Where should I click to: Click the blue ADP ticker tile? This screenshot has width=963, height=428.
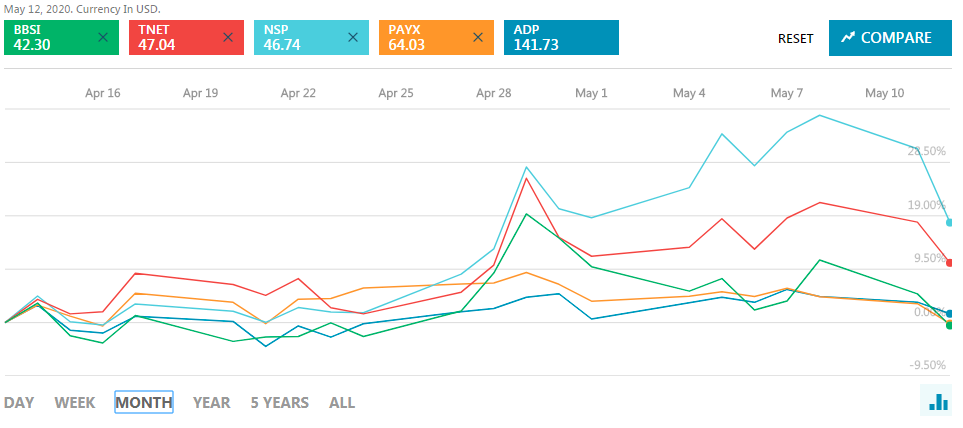(561, 37)
